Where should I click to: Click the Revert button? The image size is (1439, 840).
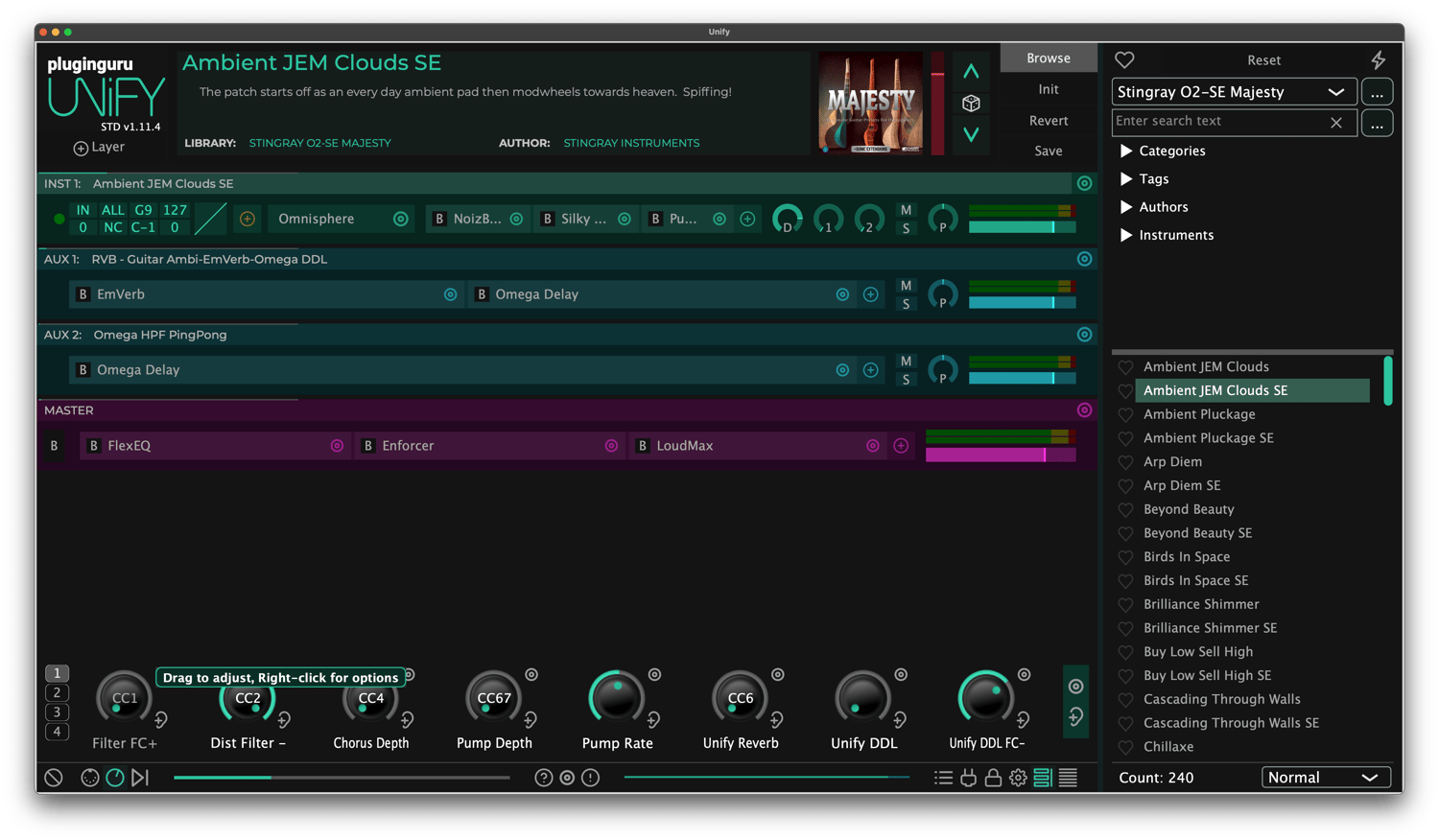point(1049,121)
